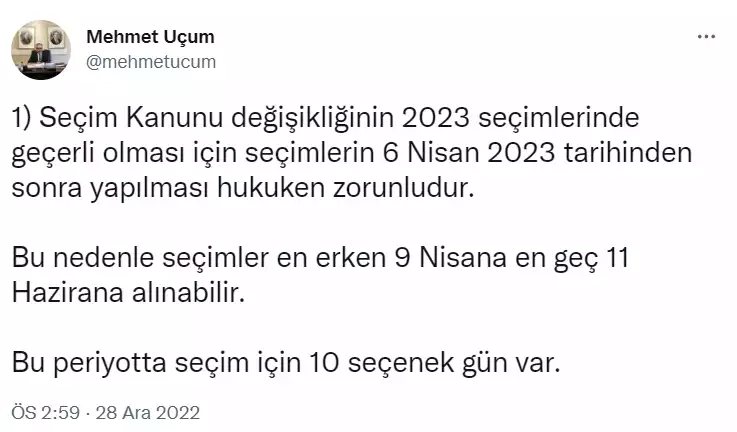Click the word 'alınabilir.' in the tweet

tap(188, 292)
